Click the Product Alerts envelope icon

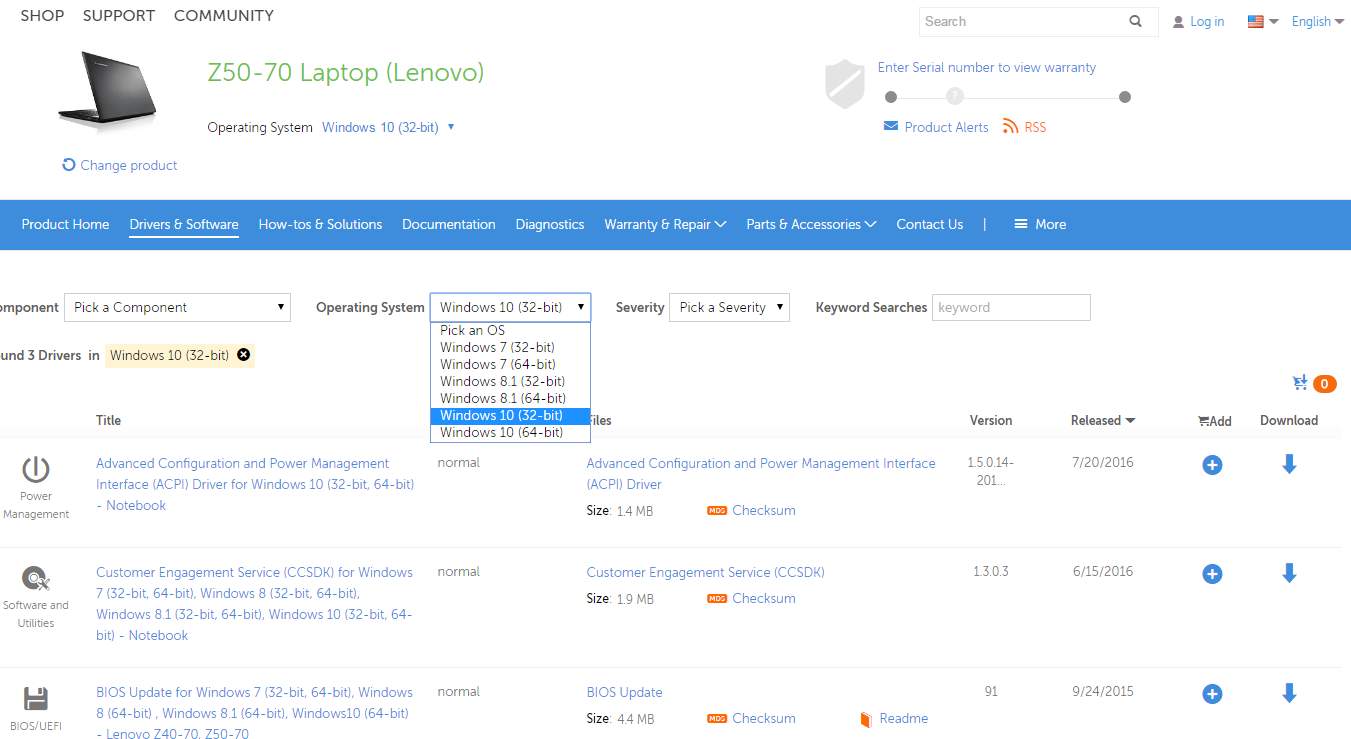click(890, 126)
